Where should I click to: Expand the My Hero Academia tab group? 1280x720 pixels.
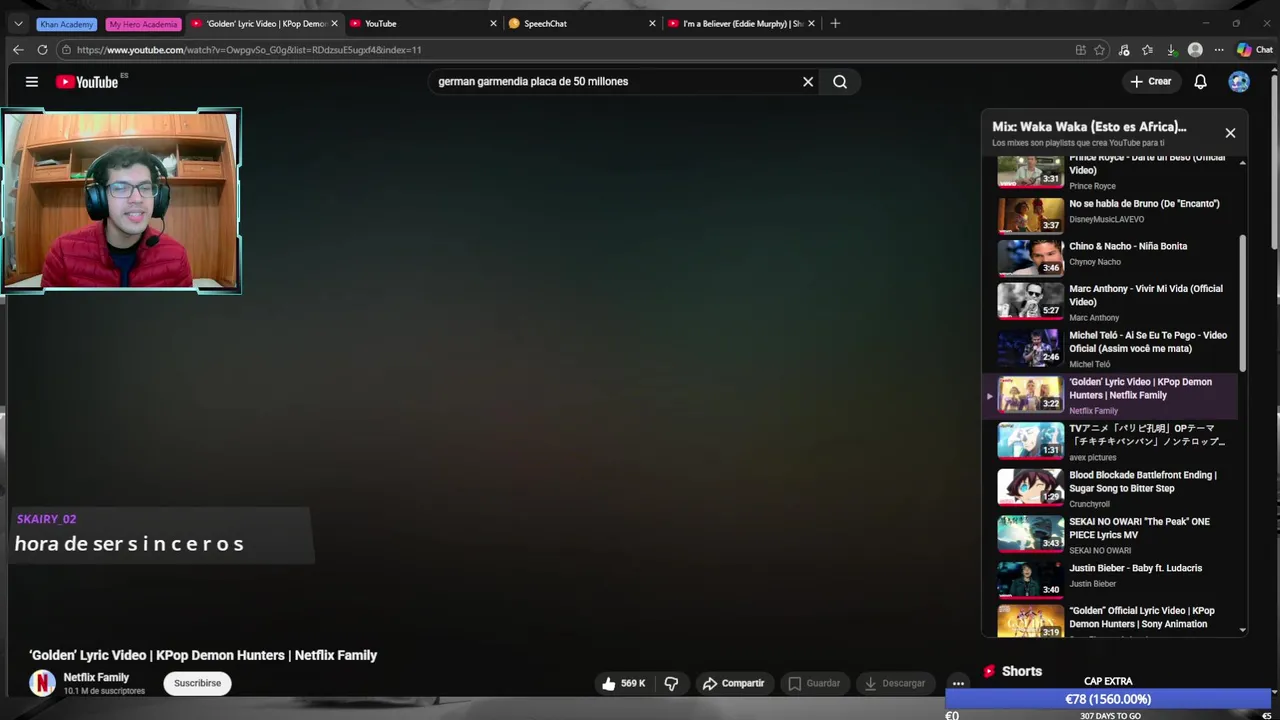point(143,24)
